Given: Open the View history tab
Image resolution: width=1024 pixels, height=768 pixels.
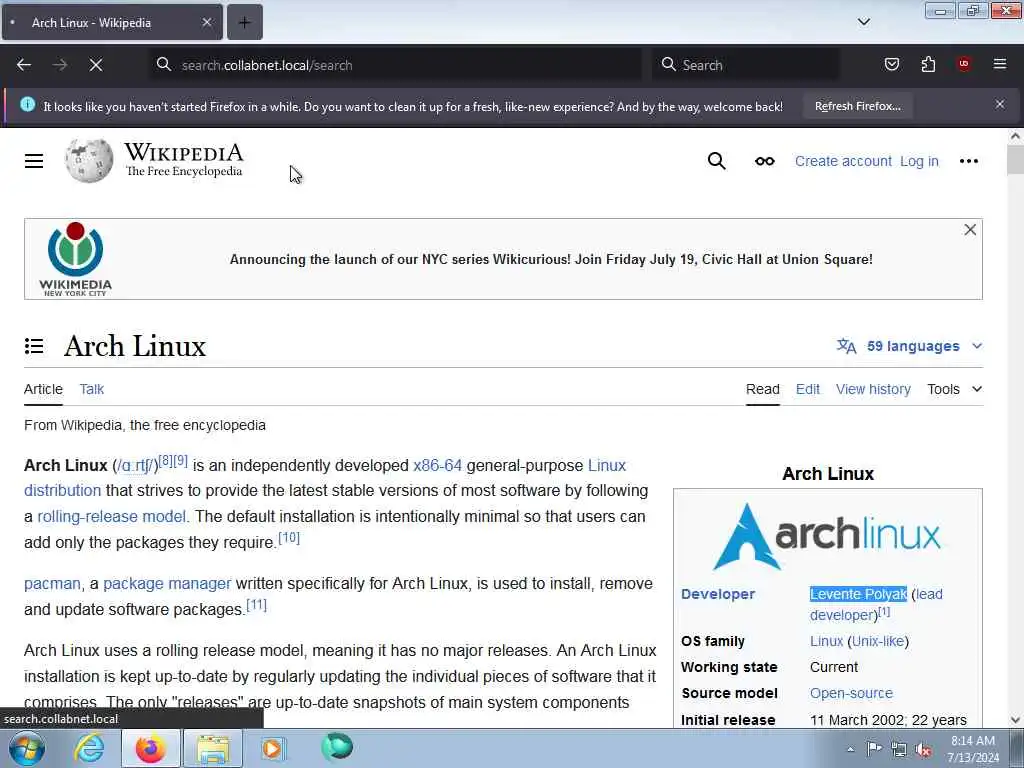Looking at the screenshot, I should coord(873,389).
